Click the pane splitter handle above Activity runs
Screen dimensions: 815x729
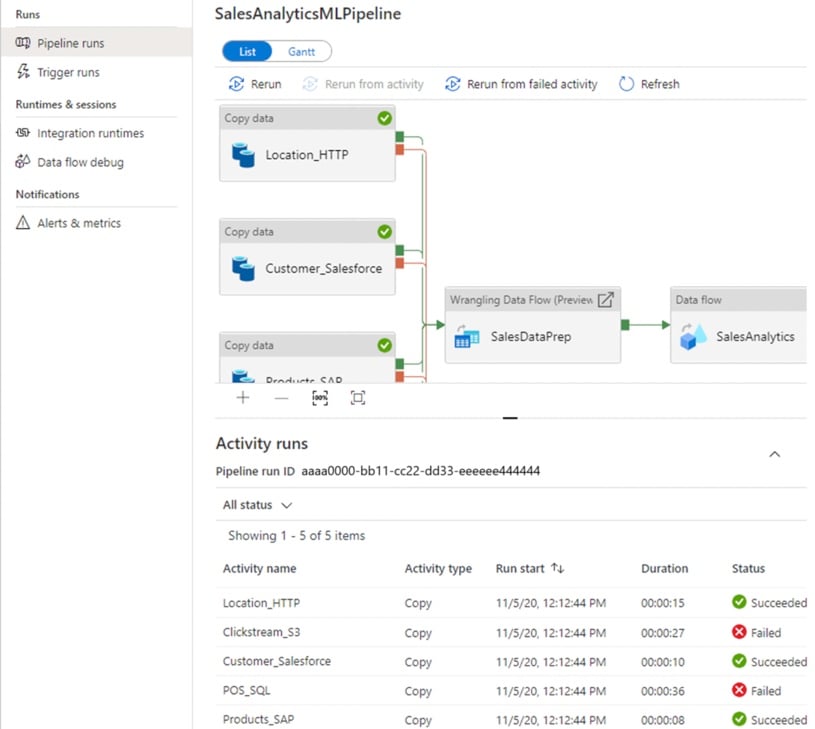(x=510, y=418)
